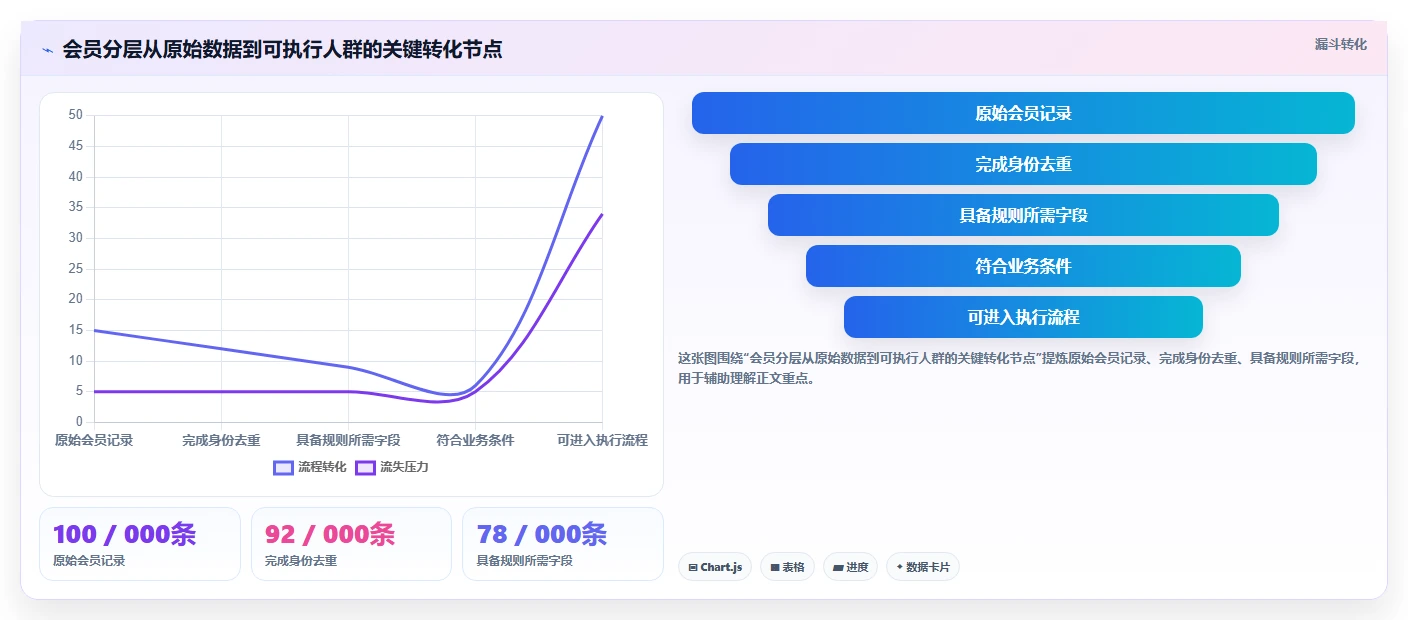Click the 数据卡片 tag chip
The height and width of the screenshot is (620, 1408).
click(923, 567)
